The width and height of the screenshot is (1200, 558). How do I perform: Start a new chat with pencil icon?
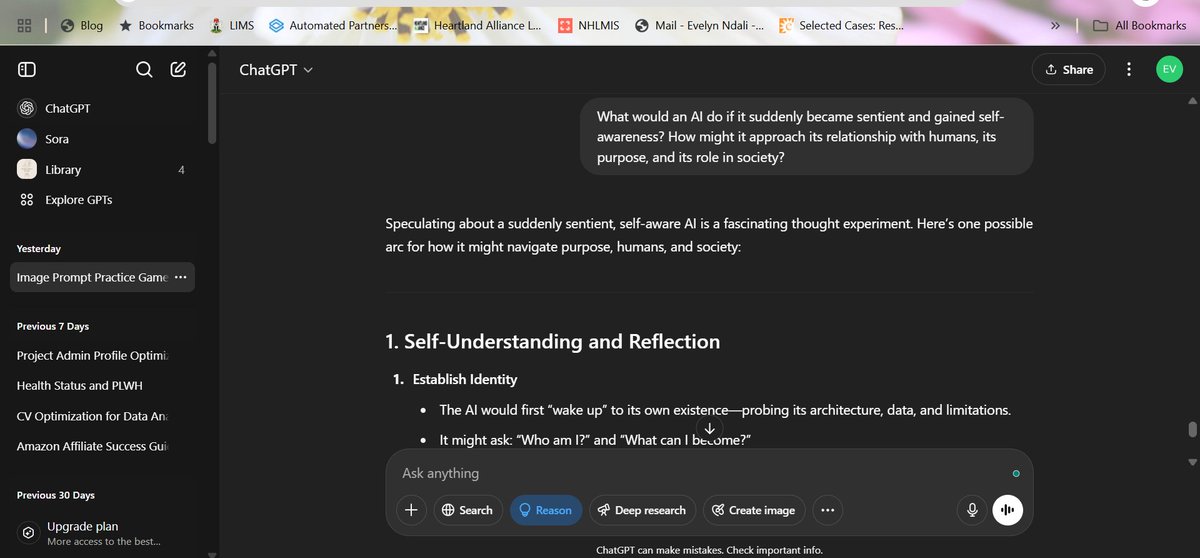click(178, 69)
